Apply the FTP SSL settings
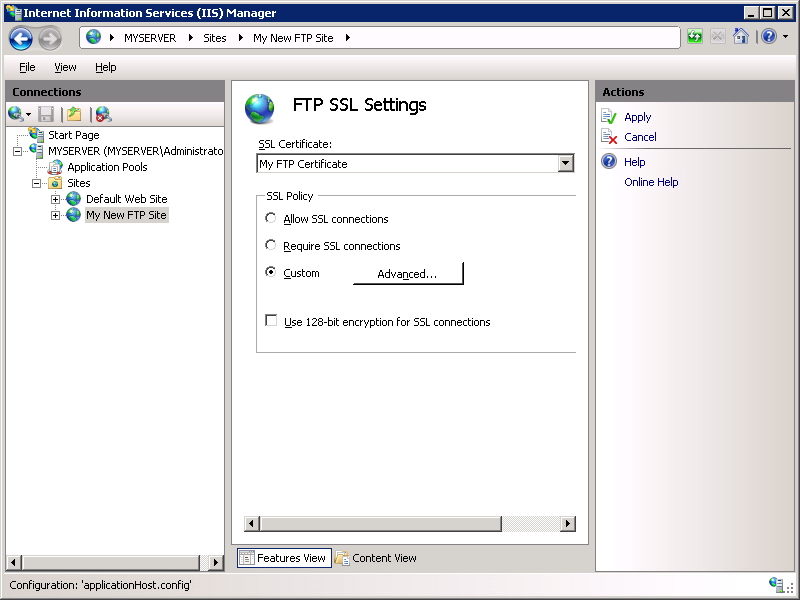Screen dimensions: 800x600 point(638,116)
